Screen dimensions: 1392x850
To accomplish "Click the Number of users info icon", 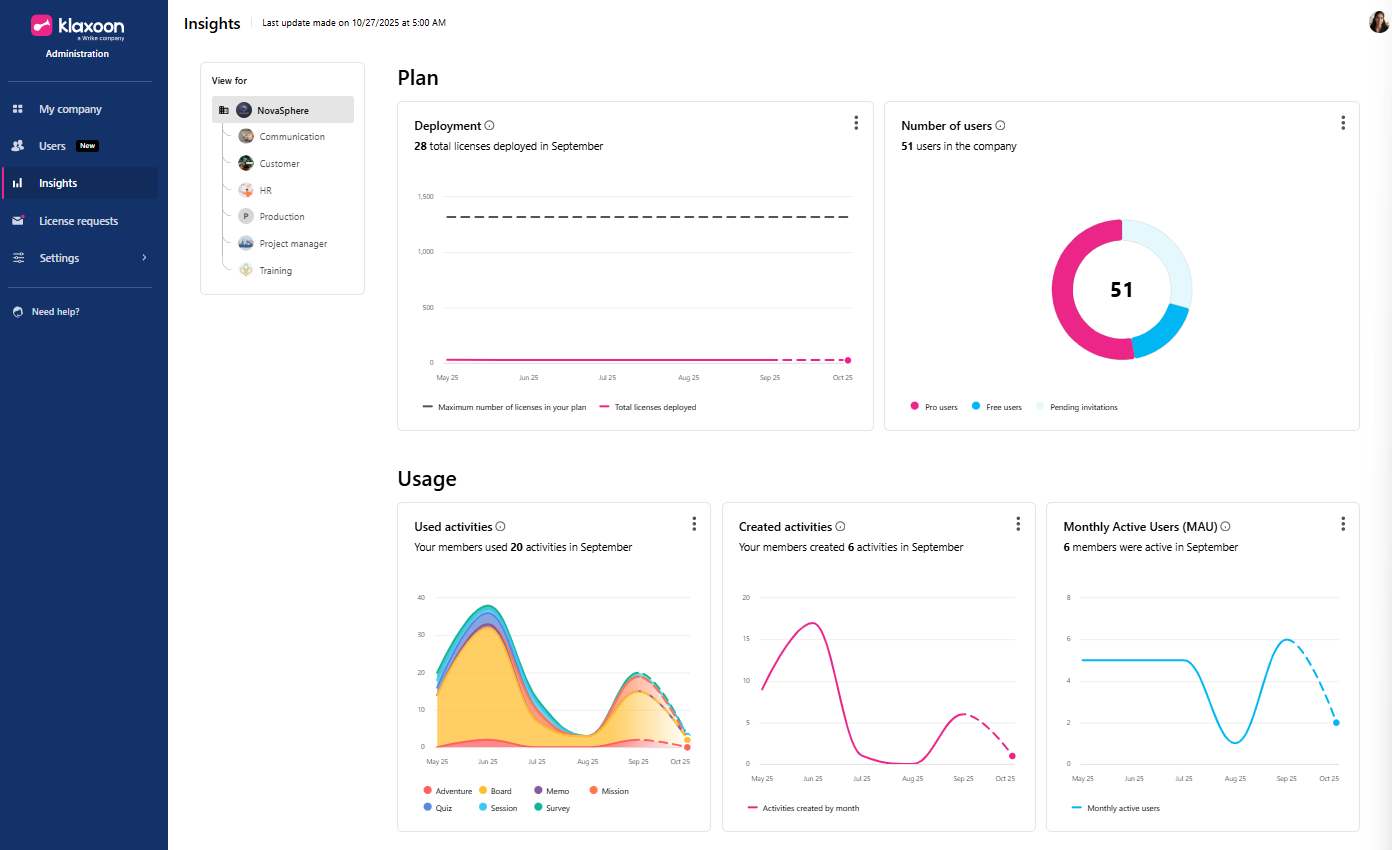I will 1000,126.
